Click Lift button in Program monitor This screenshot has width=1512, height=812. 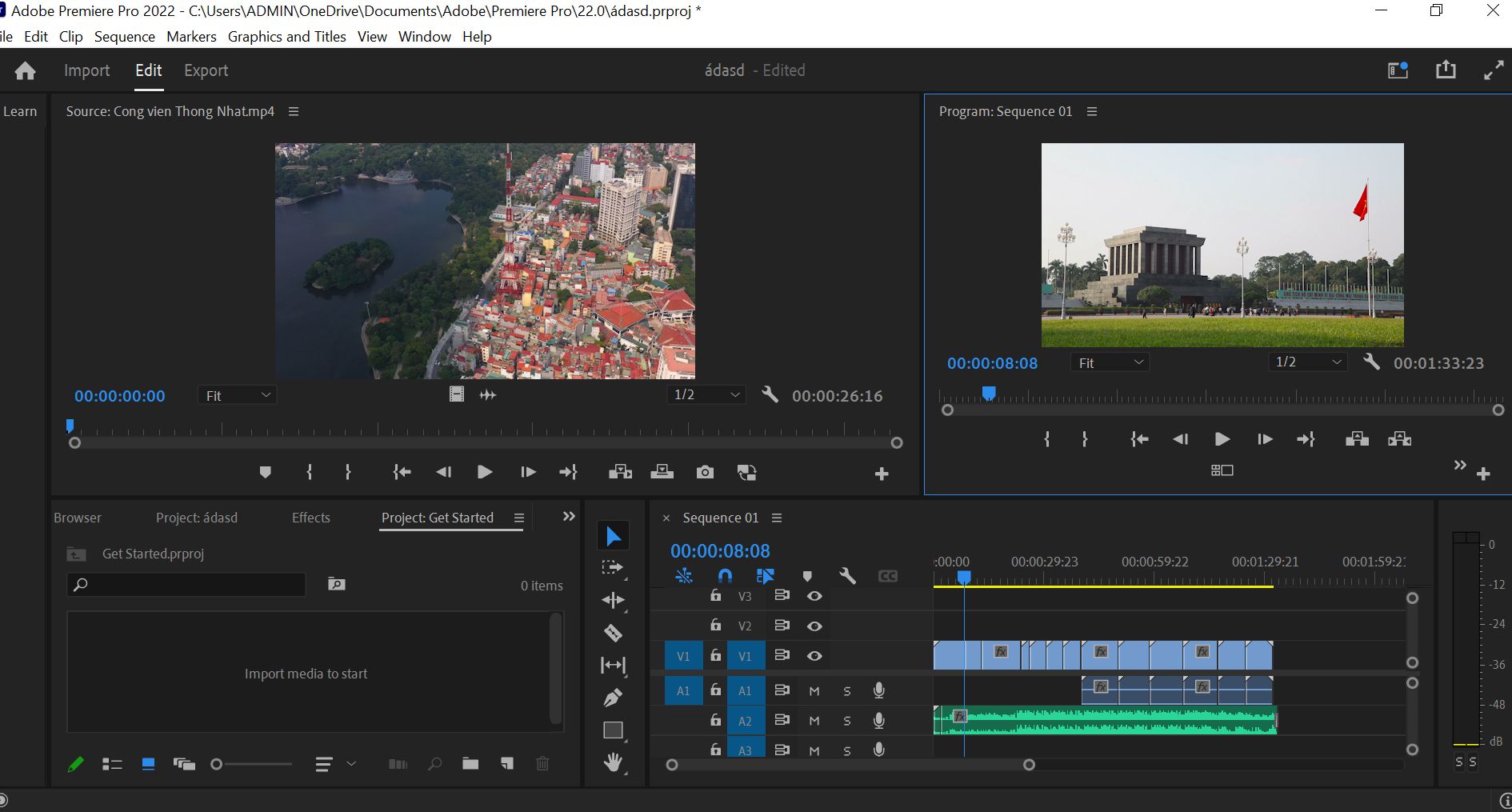tap(1357, 439)
